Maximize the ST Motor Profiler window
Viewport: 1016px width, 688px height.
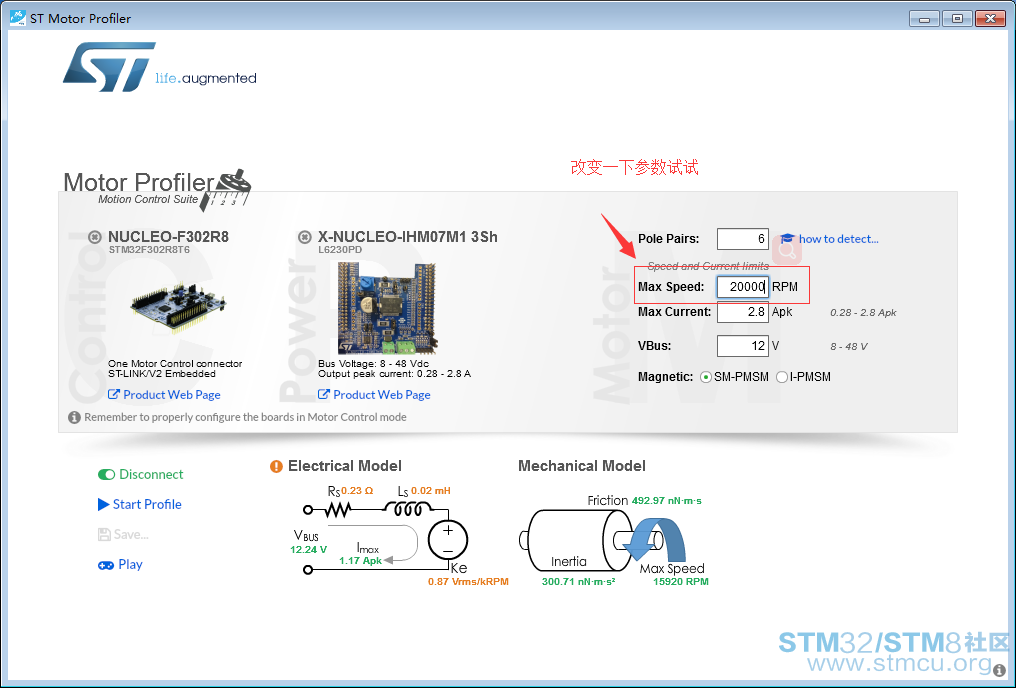click(957, 19)
